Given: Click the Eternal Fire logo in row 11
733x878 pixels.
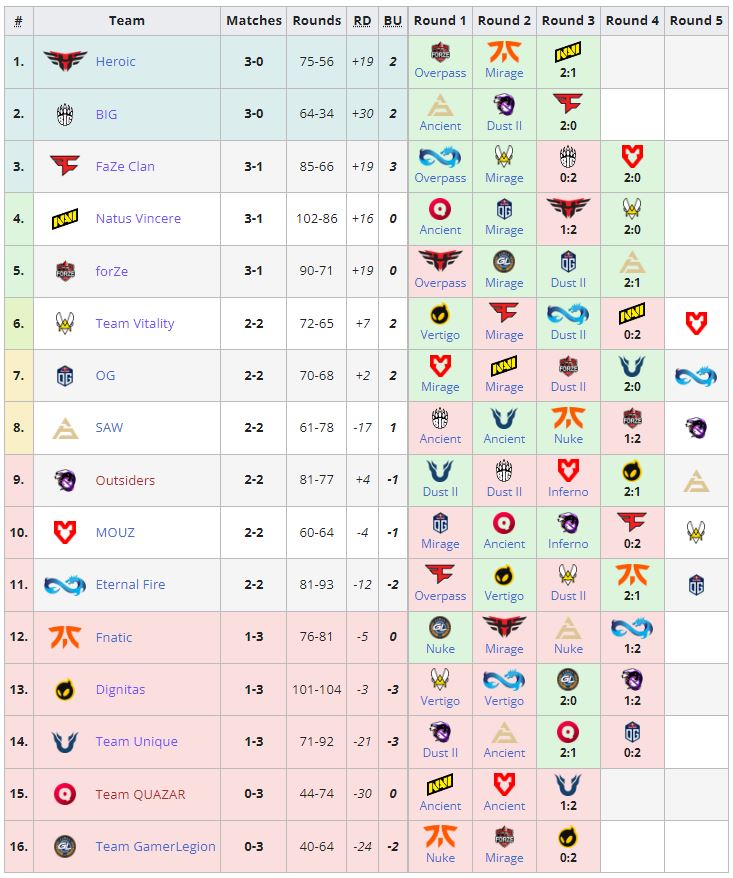Looking at the screenshot, I should [65, 584].
